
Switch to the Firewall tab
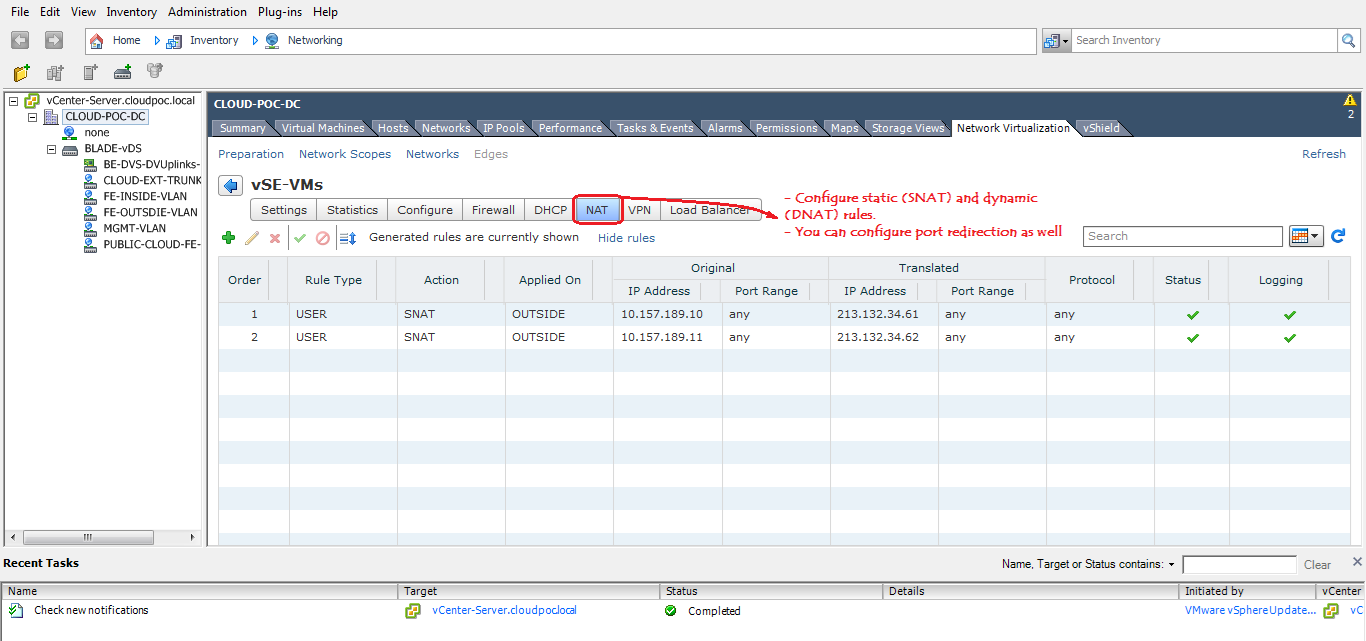pyautogui.click(x=492, y=210)
